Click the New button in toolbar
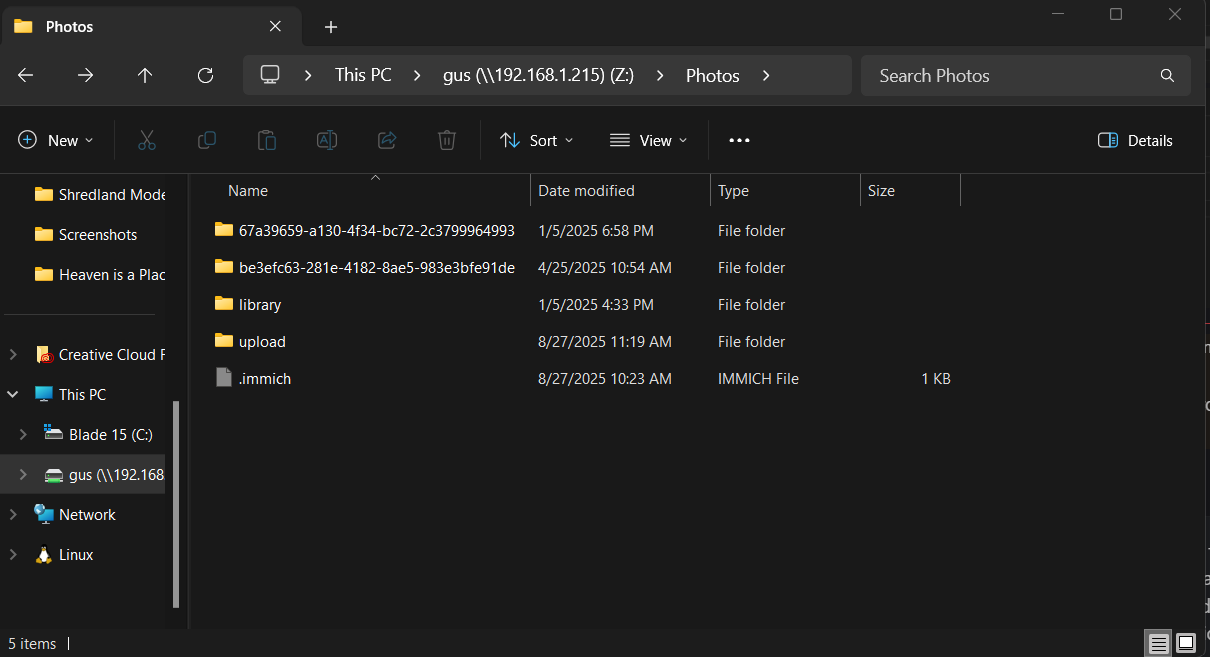The height and width of the screenshot is (657, 1210). 56,140
